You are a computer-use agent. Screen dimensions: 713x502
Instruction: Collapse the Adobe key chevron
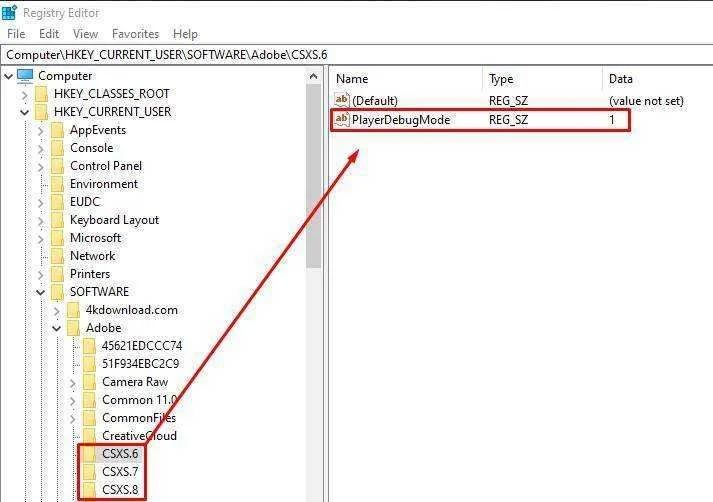56,328
